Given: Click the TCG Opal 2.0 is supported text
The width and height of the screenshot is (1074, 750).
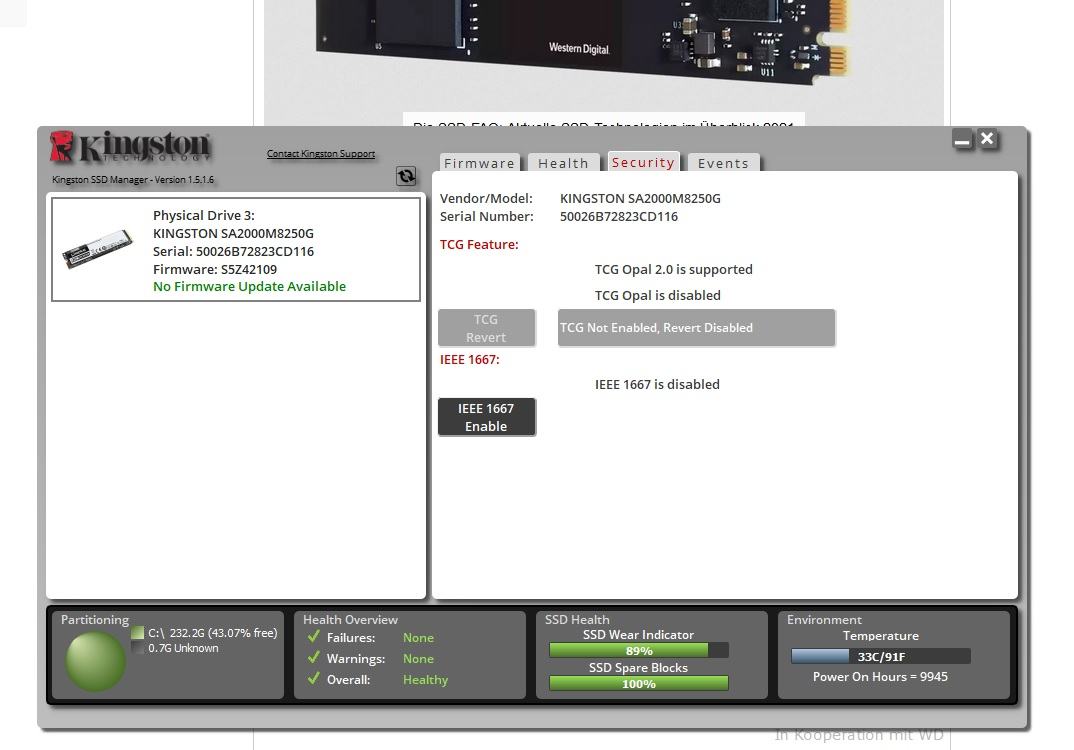Looking at the screenshot, I should (673, 269).
